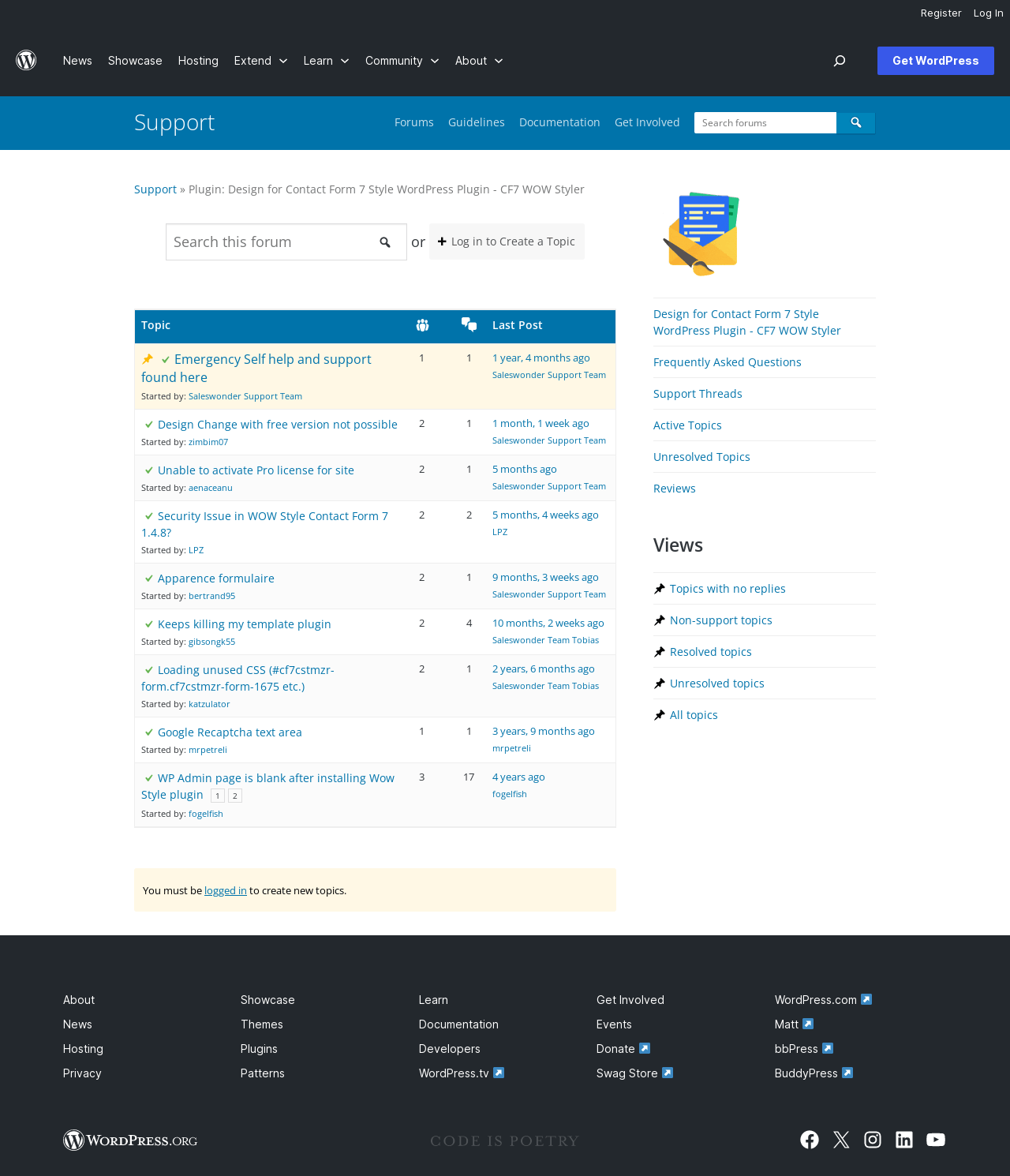Click '4 years ago' last post link
This screenshot has height=1176, width=1010.
518,777
